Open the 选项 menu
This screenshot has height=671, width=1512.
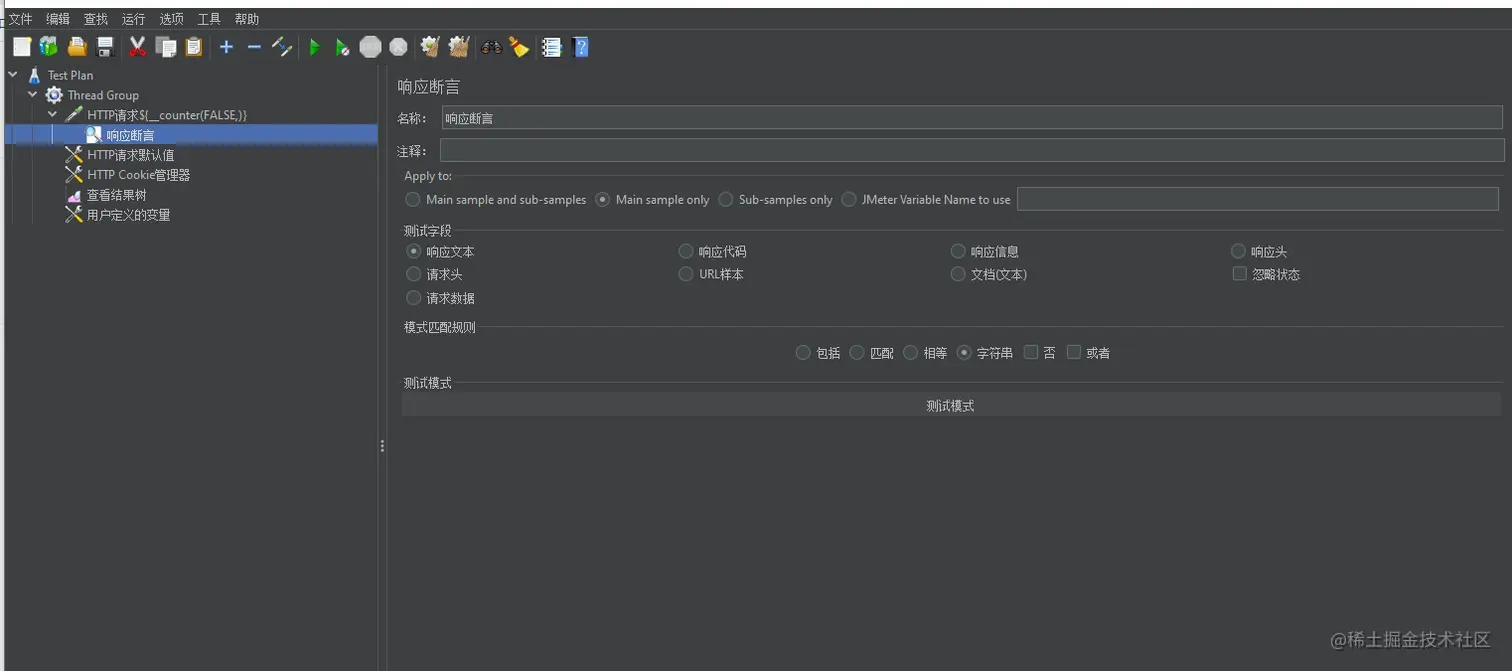click(171, 19)
